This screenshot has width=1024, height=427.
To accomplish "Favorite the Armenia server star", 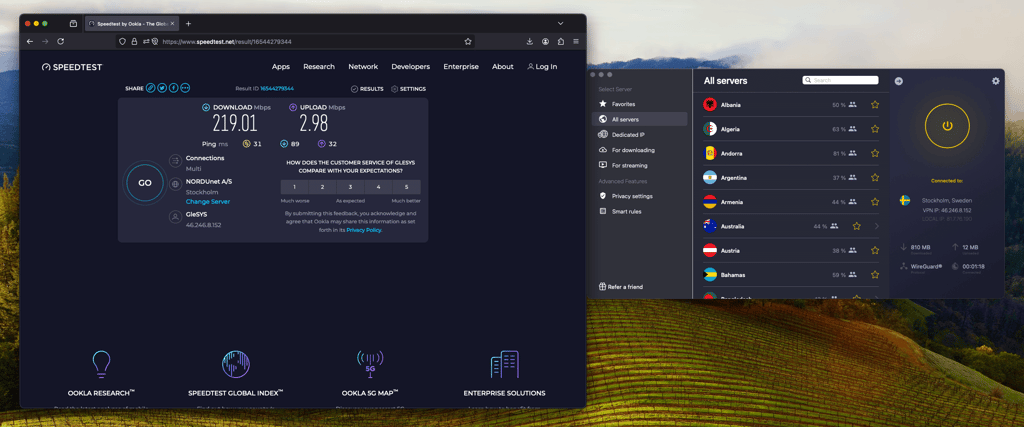I will coord(875,202).
